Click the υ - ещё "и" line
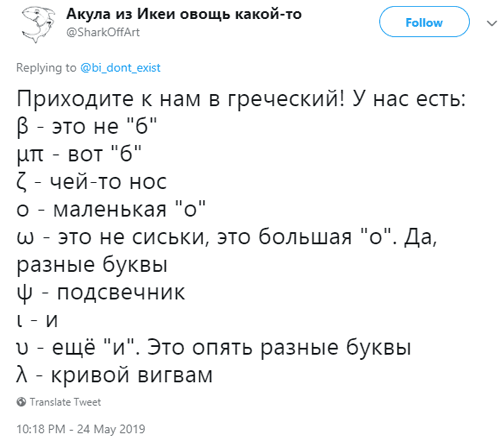The height and width of the screenshot is (441, 500). tap(214, 347)
